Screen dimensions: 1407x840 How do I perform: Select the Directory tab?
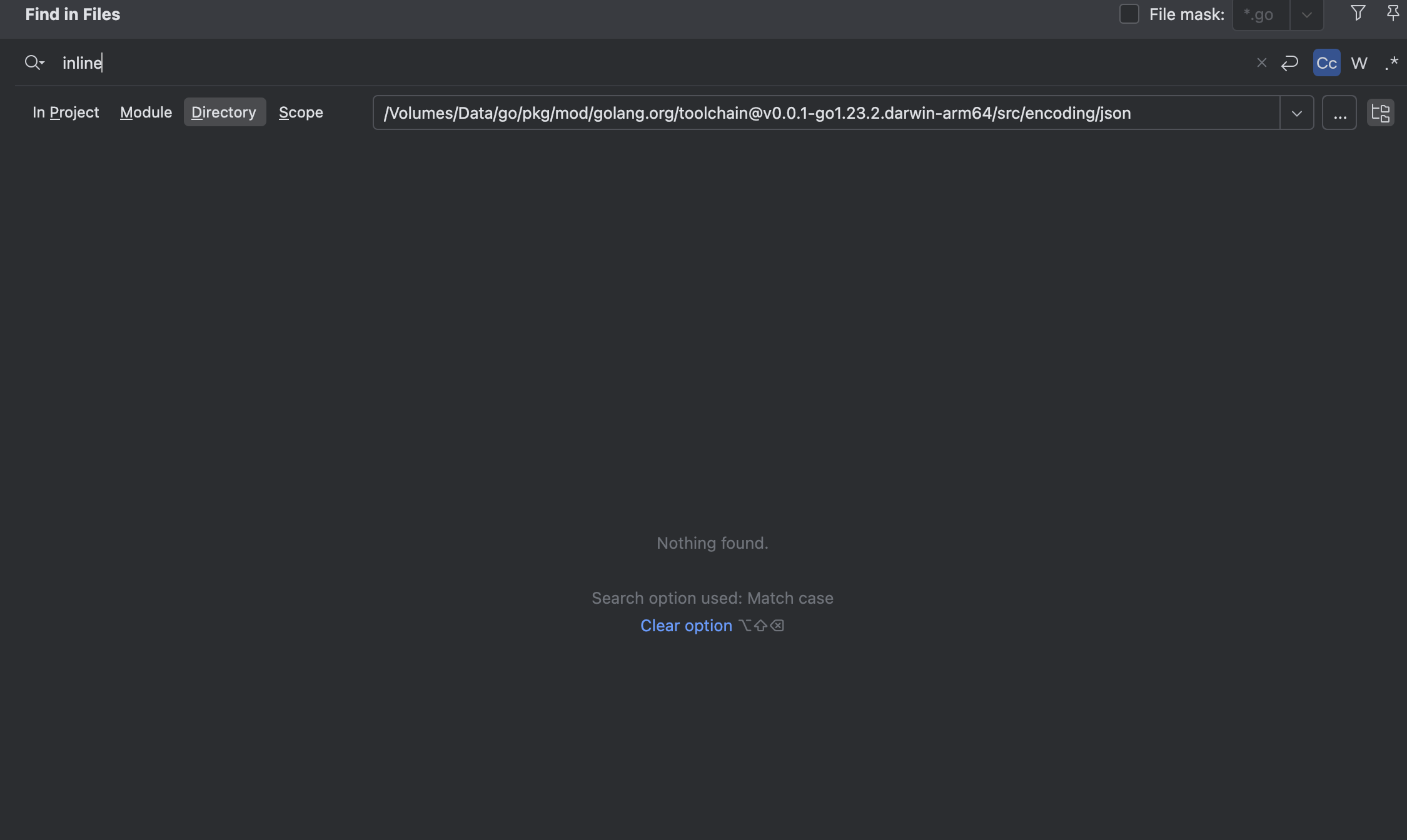coord(224,112)
